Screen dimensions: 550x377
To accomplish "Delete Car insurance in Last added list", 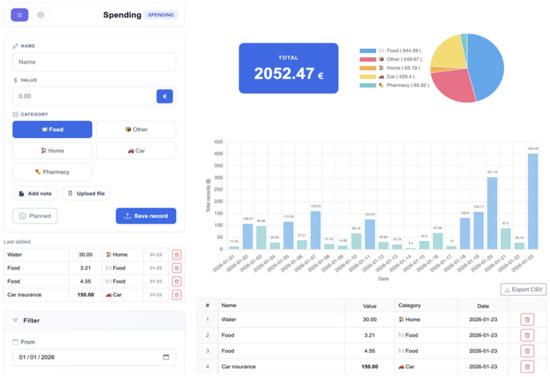I will pos(177,295).
